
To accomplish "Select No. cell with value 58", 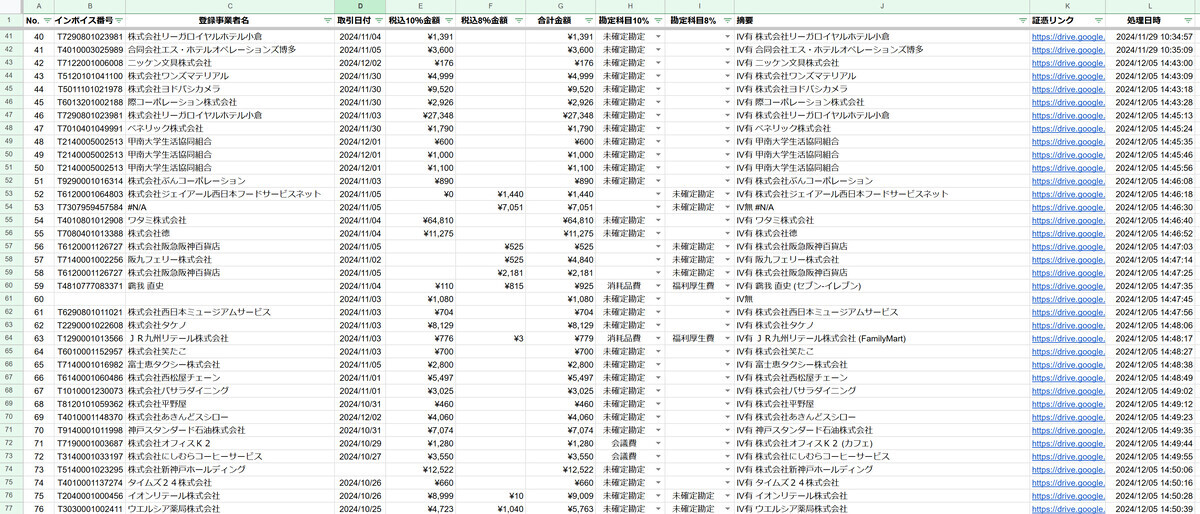I will (x=38, y=273).
